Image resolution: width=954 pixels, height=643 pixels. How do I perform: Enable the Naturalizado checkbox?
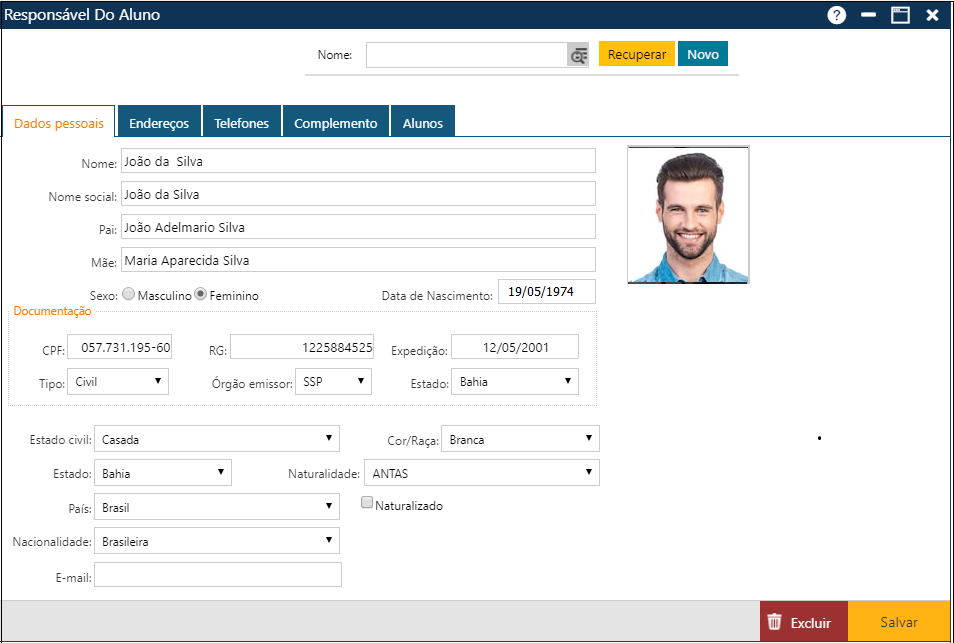(x=367, y=503)
